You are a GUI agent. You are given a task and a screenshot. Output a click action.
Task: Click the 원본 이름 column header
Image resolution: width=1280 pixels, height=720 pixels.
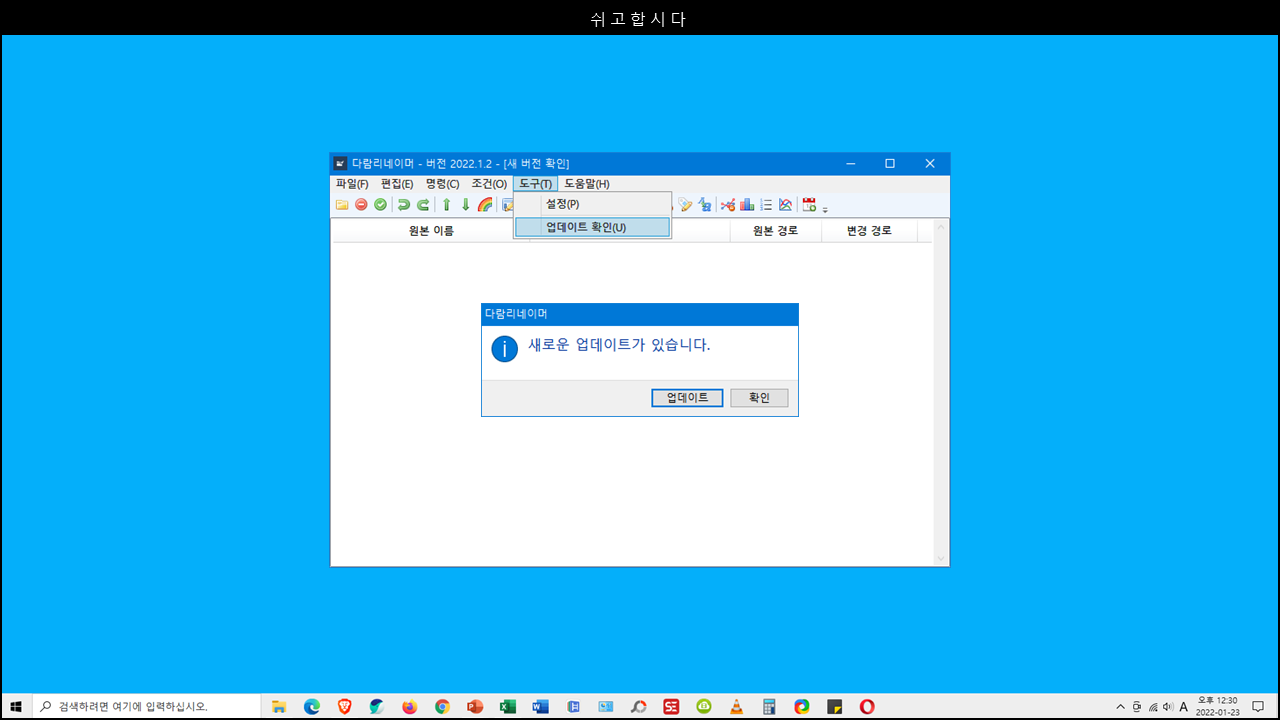(x=431, y=231)
